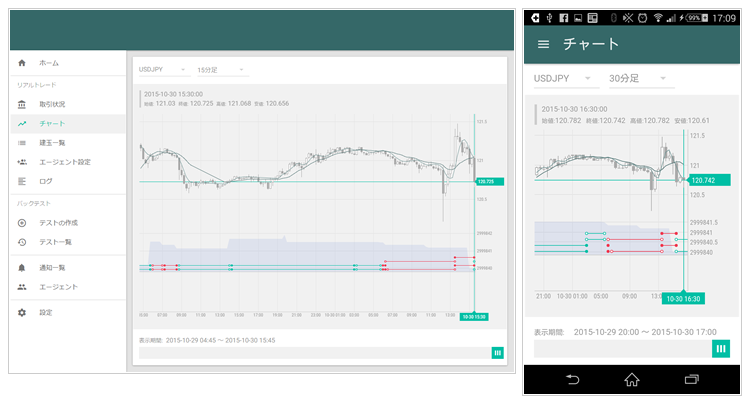Click the 2015-10-30 16:30:00 timestamp on mobile
This screenshot has height=408, width=750.
coord(574,109)
